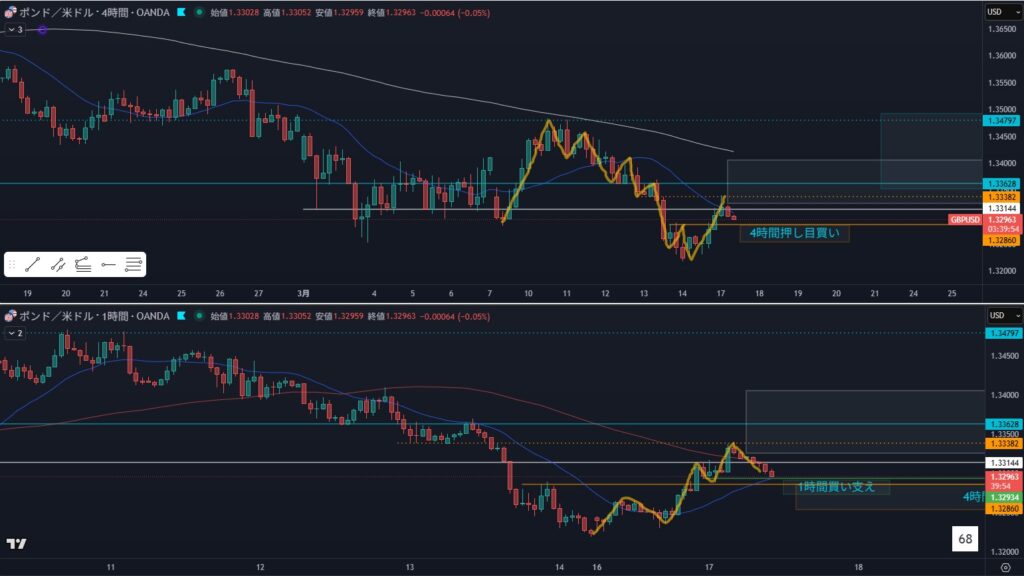Click the TradingView logo at bottom left
1024x576 pixels.
click(x=15, y=544)
